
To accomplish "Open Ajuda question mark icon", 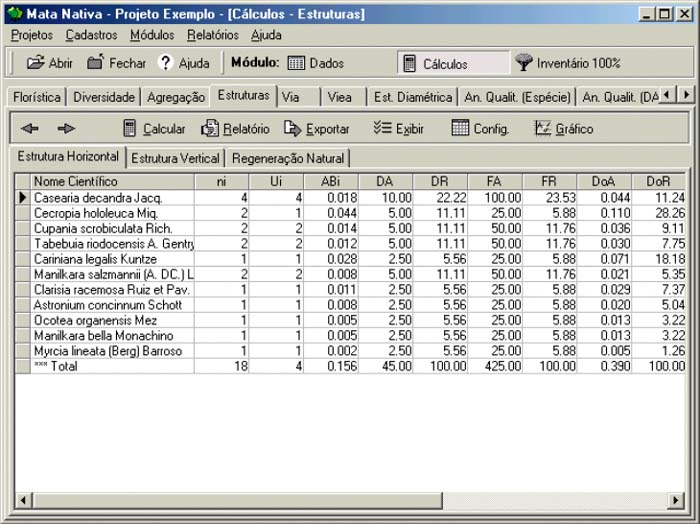I will tap(166, 63).
